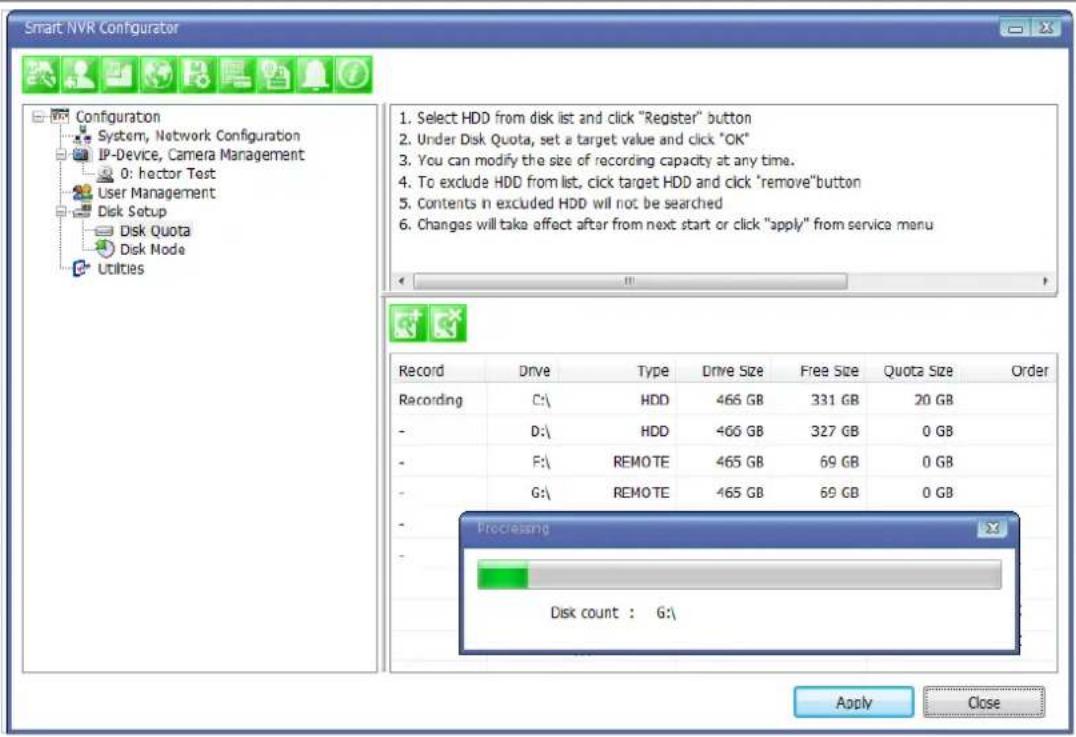
Task: Select System, Network Configuration in tree
Action: coord(198,136)
